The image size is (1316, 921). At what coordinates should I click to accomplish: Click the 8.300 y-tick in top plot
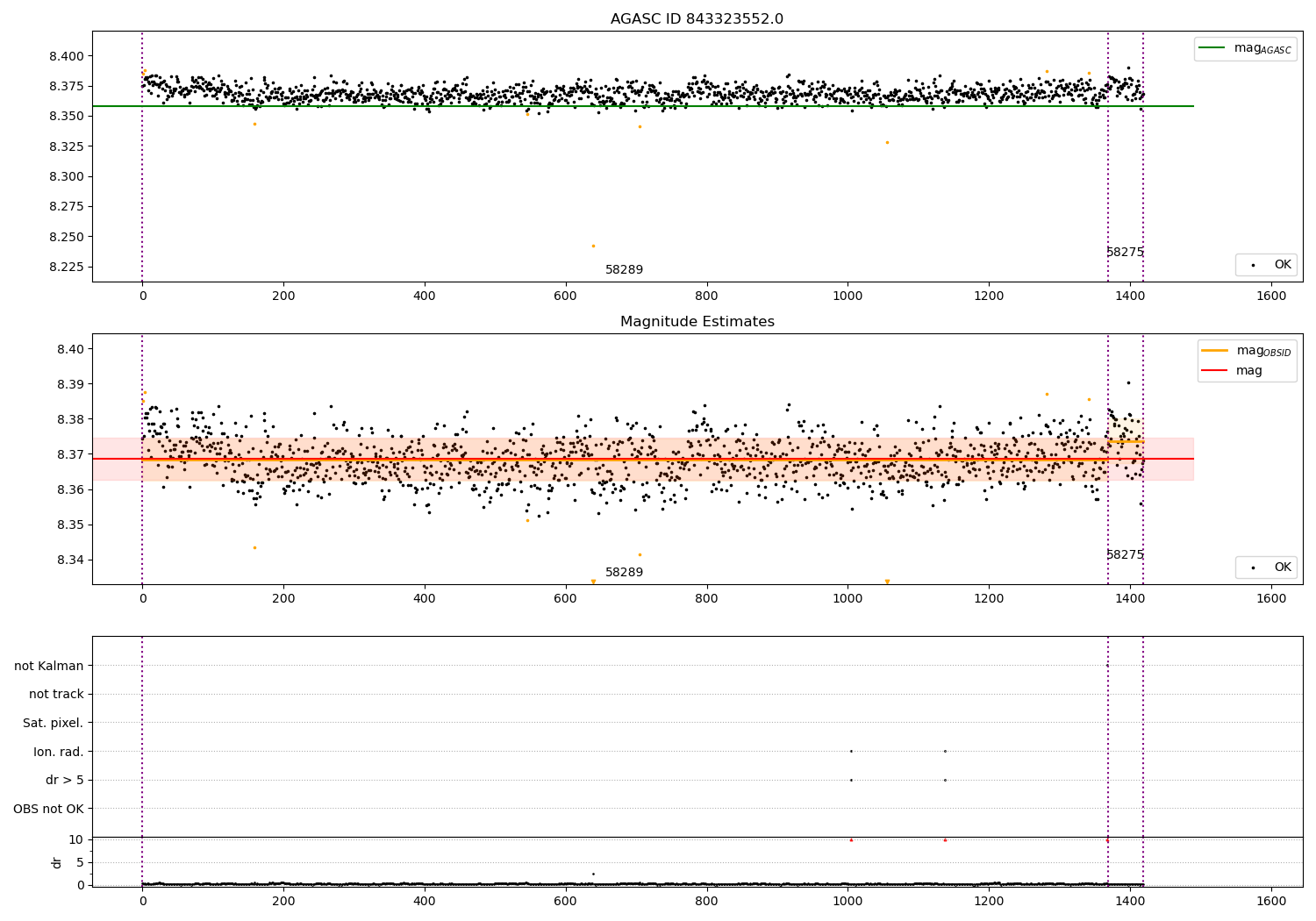67,176
